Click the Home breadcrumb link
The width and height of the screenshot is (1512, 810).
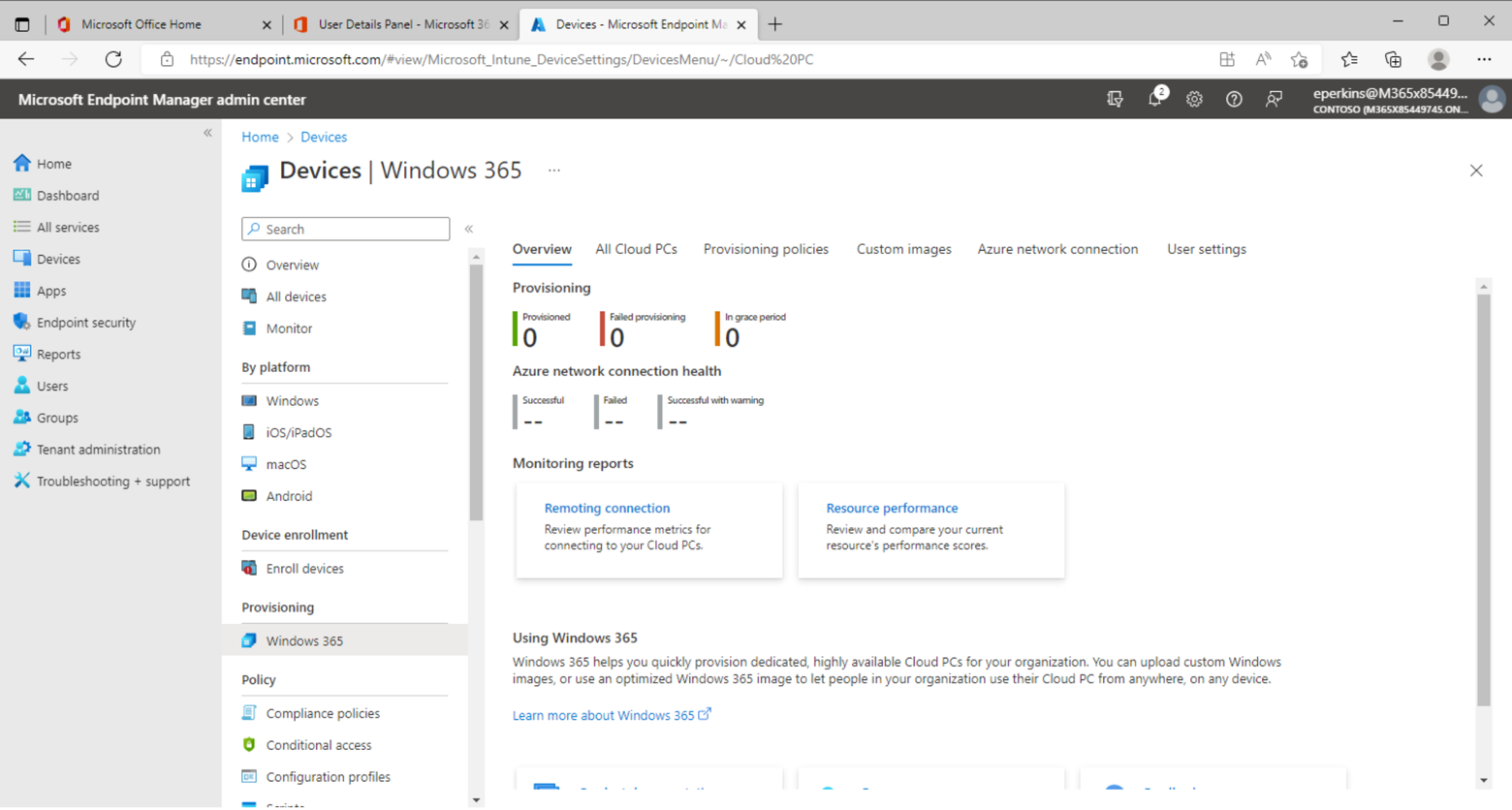point(260,137)
